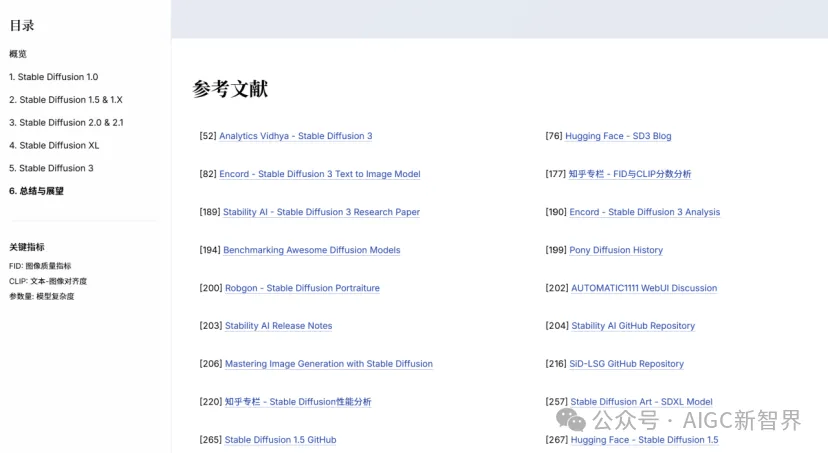
Task: Visit Pony Diffusion History link
Action: [616, 250]
